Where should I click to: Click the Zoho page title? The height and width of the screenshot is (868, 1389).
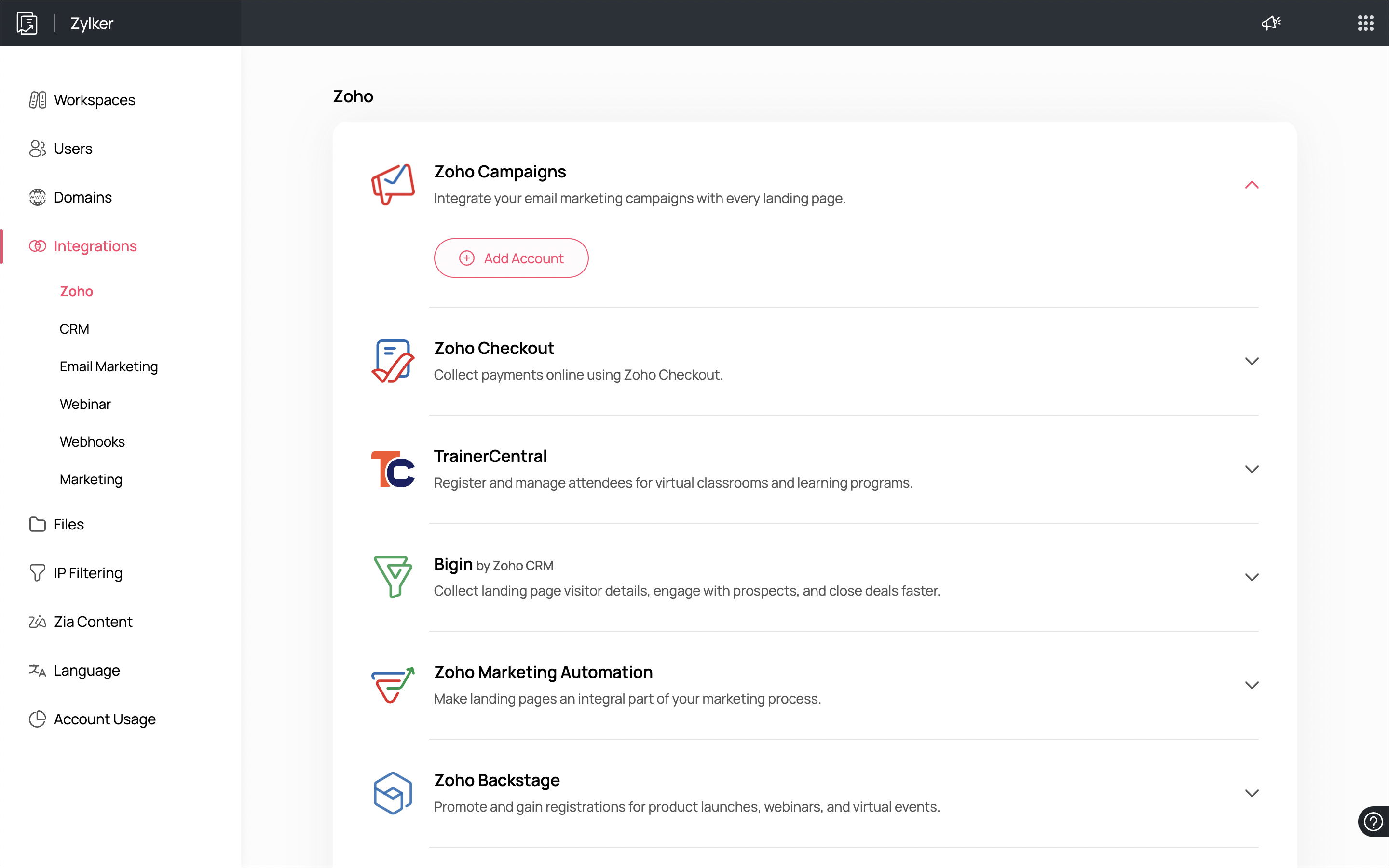click(x=353, y=96)
